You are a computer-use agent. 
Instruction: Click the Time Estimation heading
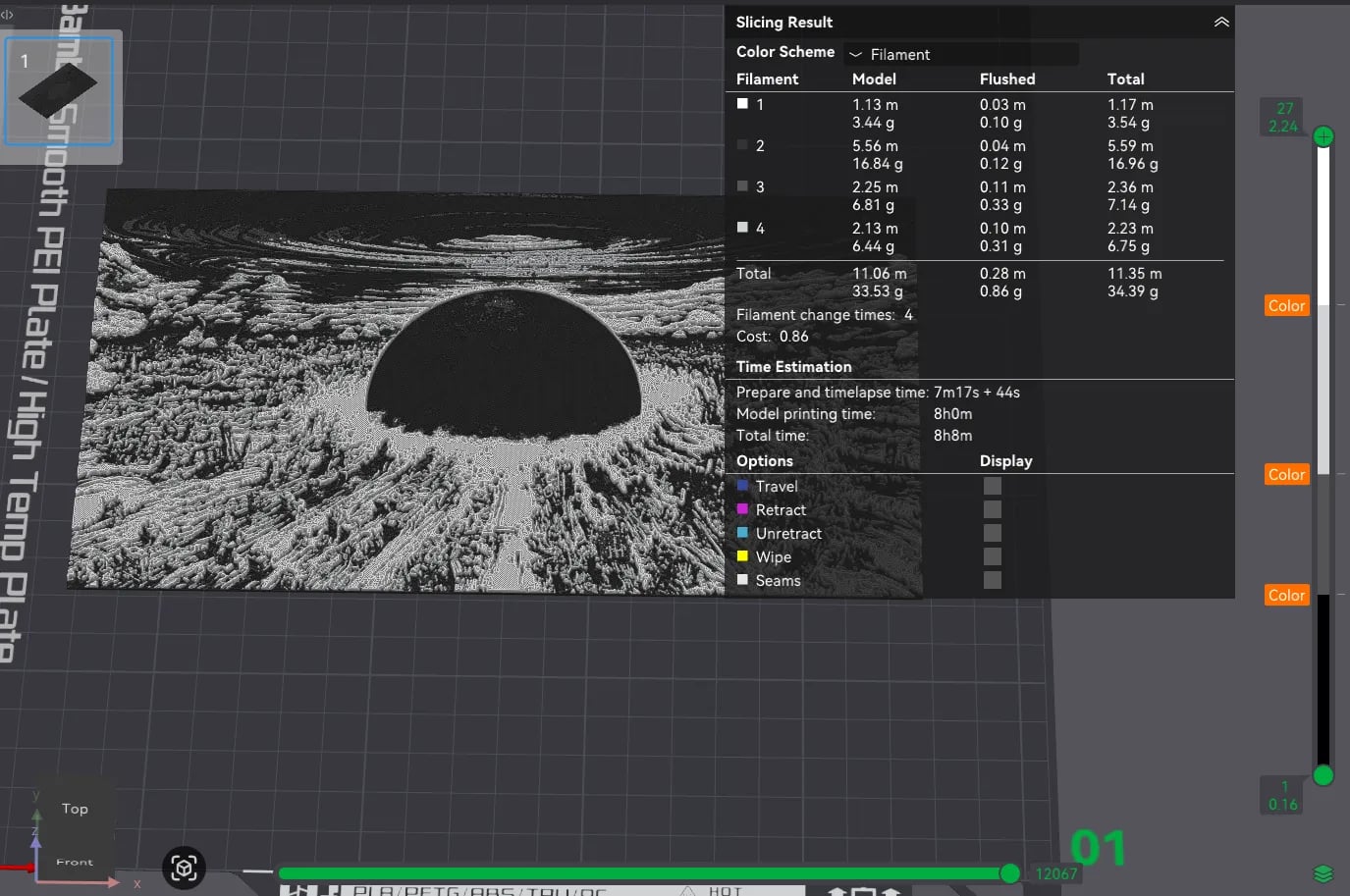click(x=793, y=367)
